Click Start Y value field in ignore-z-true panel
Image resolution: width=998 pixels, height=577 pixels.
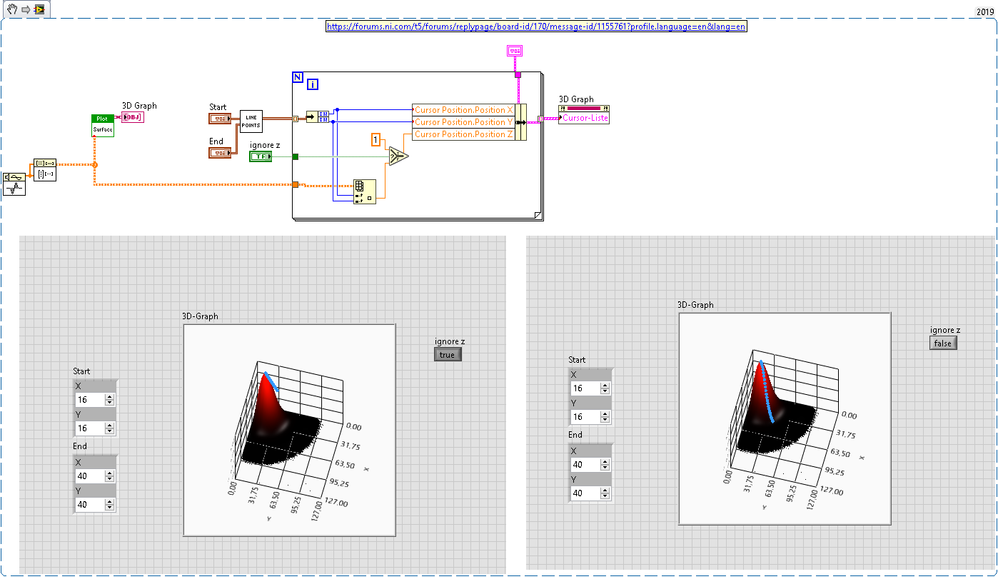coord(90,428)
